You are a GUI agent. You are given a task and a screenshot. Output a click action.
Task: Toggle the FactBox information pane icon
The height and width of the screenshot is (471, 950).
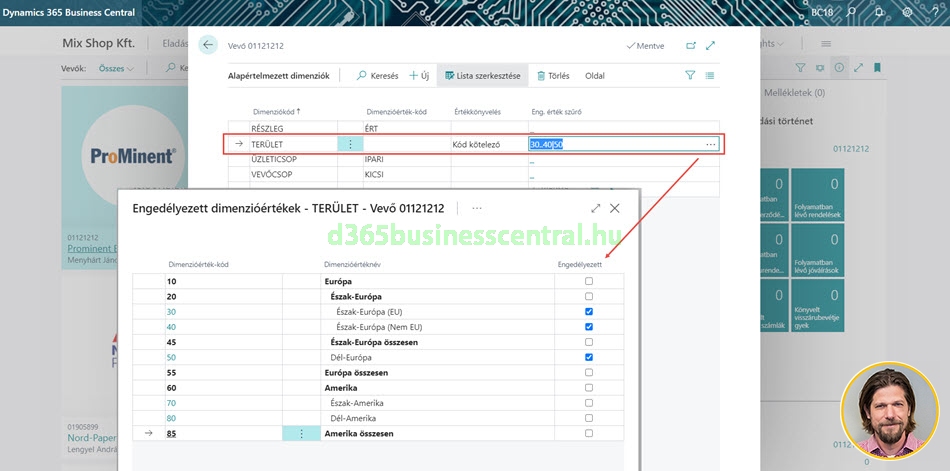pos(839,68)
